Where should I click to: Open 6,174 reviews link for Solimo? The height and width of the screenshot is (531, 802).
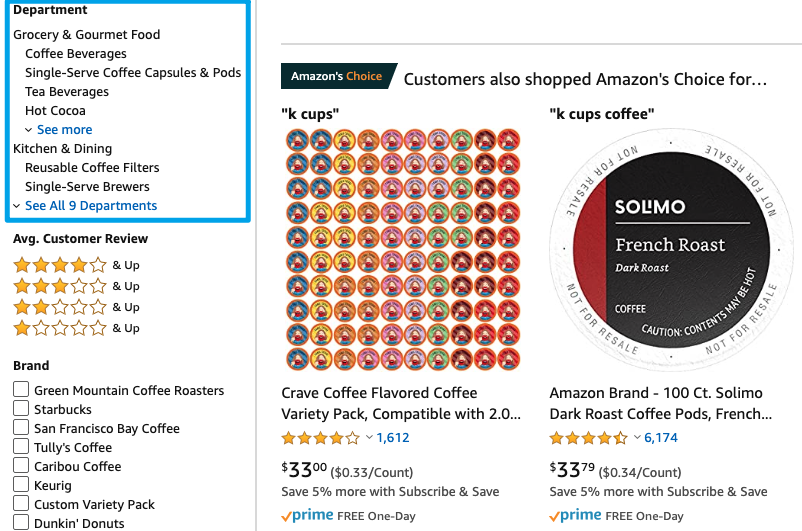coord(661,438)
